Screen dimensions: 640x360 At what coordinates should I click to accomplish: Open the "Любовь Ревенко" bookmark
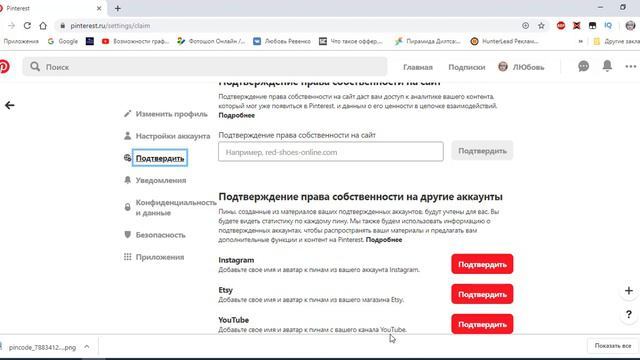282,41
